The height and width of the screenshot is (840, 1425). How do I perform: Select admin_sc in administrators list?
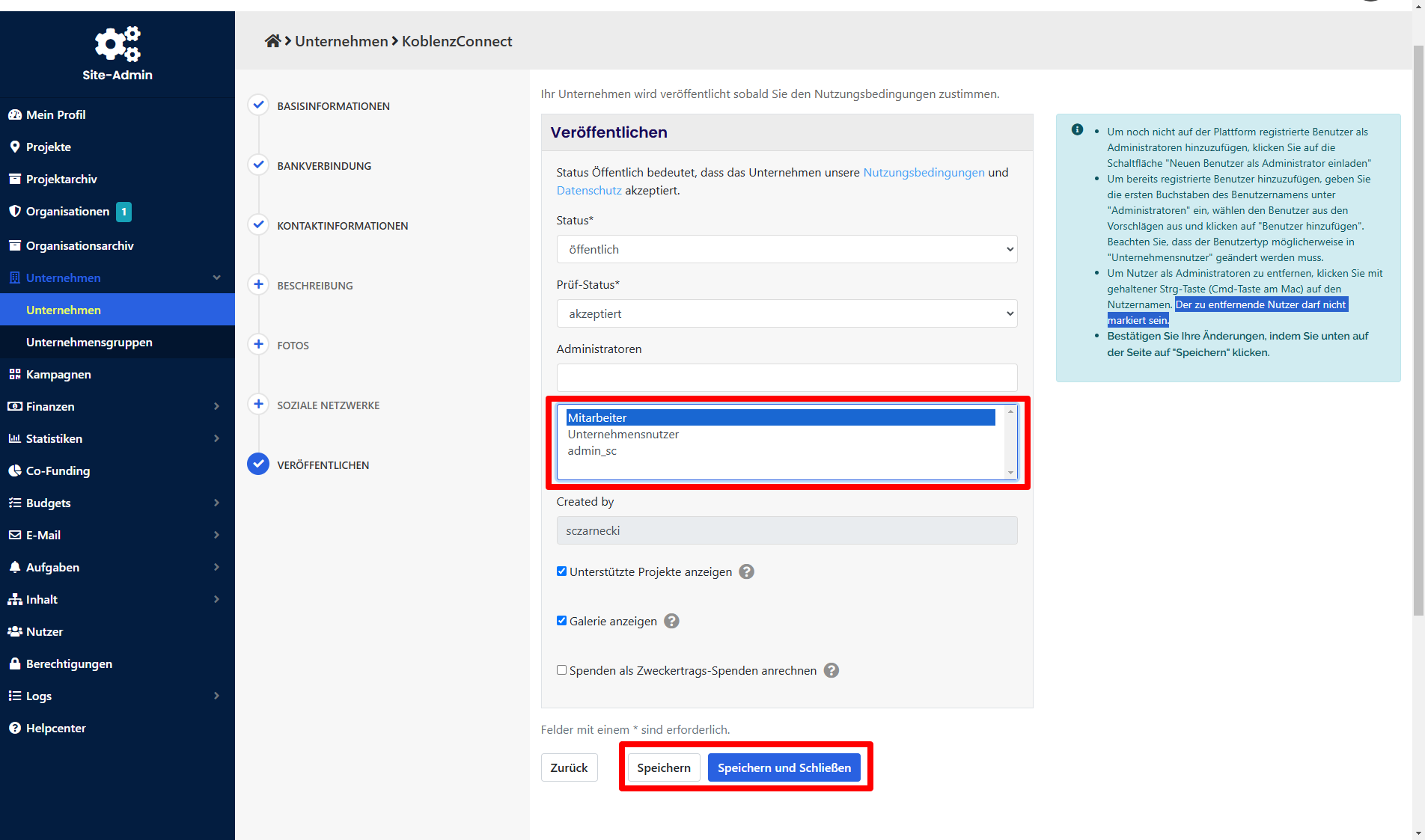(x=592, y=451)
